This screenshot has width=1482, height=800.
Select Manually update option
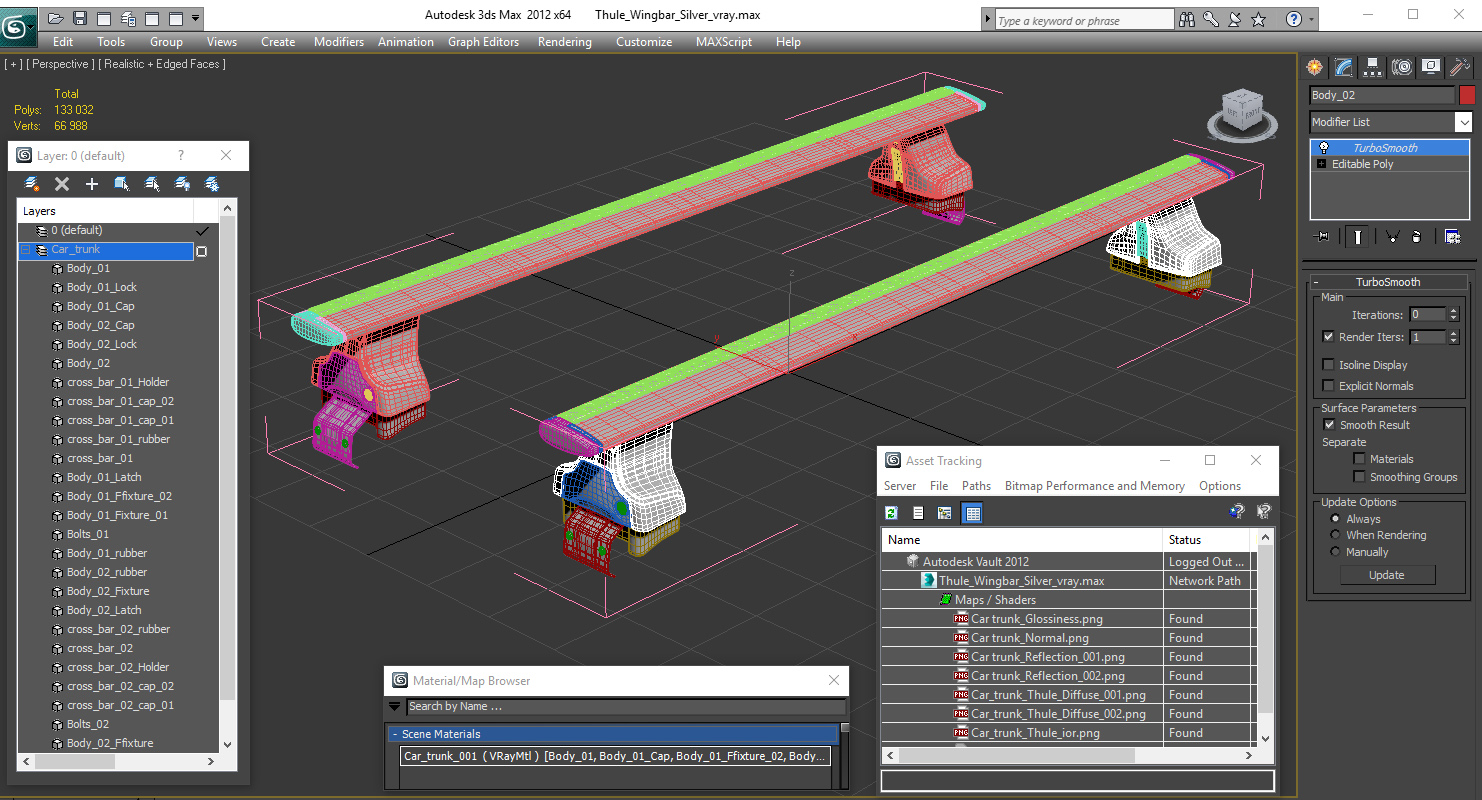[1335, 552]
